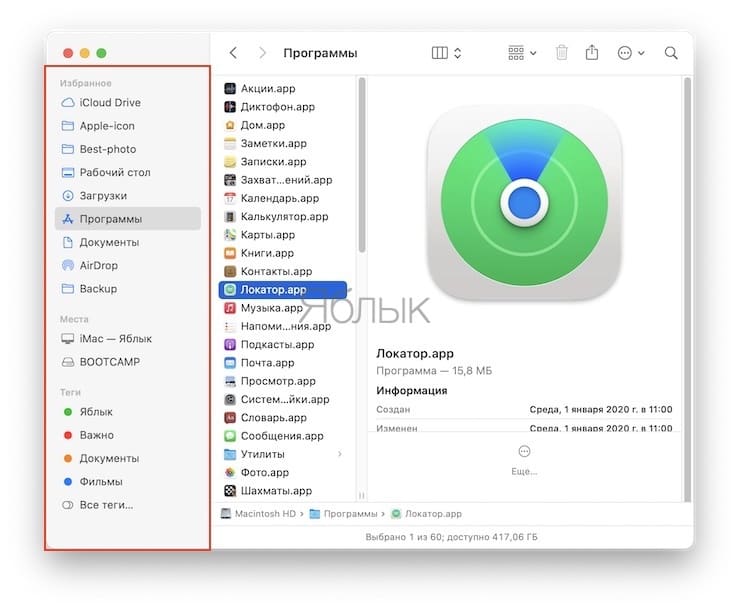Screen dimensions: 740x610
Task: Go forward with the right chevron button
Action: coord(262,53)
